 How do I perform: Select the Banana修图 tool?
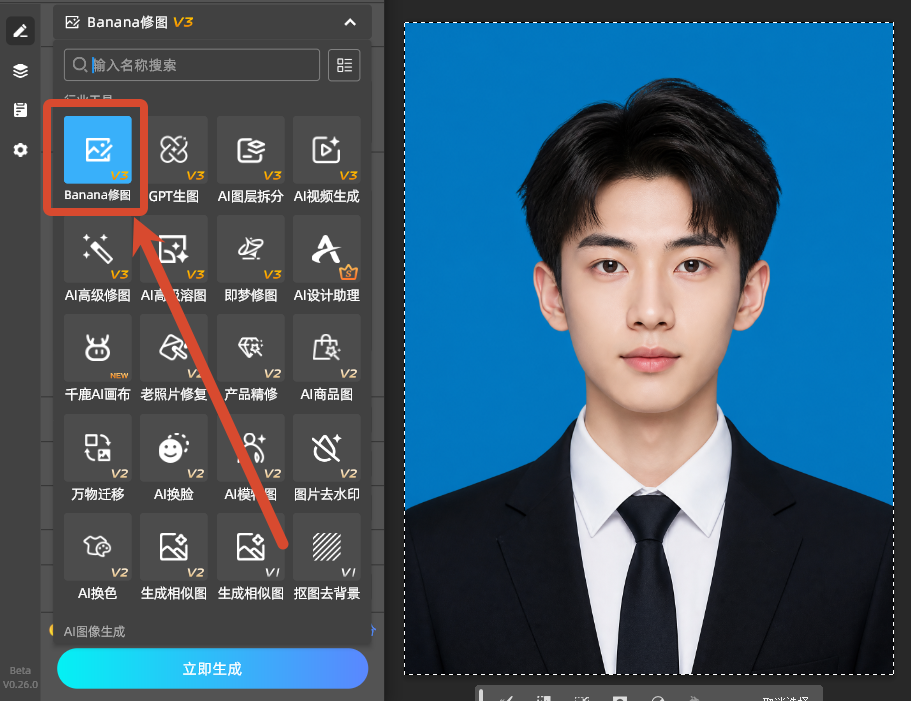pos(98,150)
